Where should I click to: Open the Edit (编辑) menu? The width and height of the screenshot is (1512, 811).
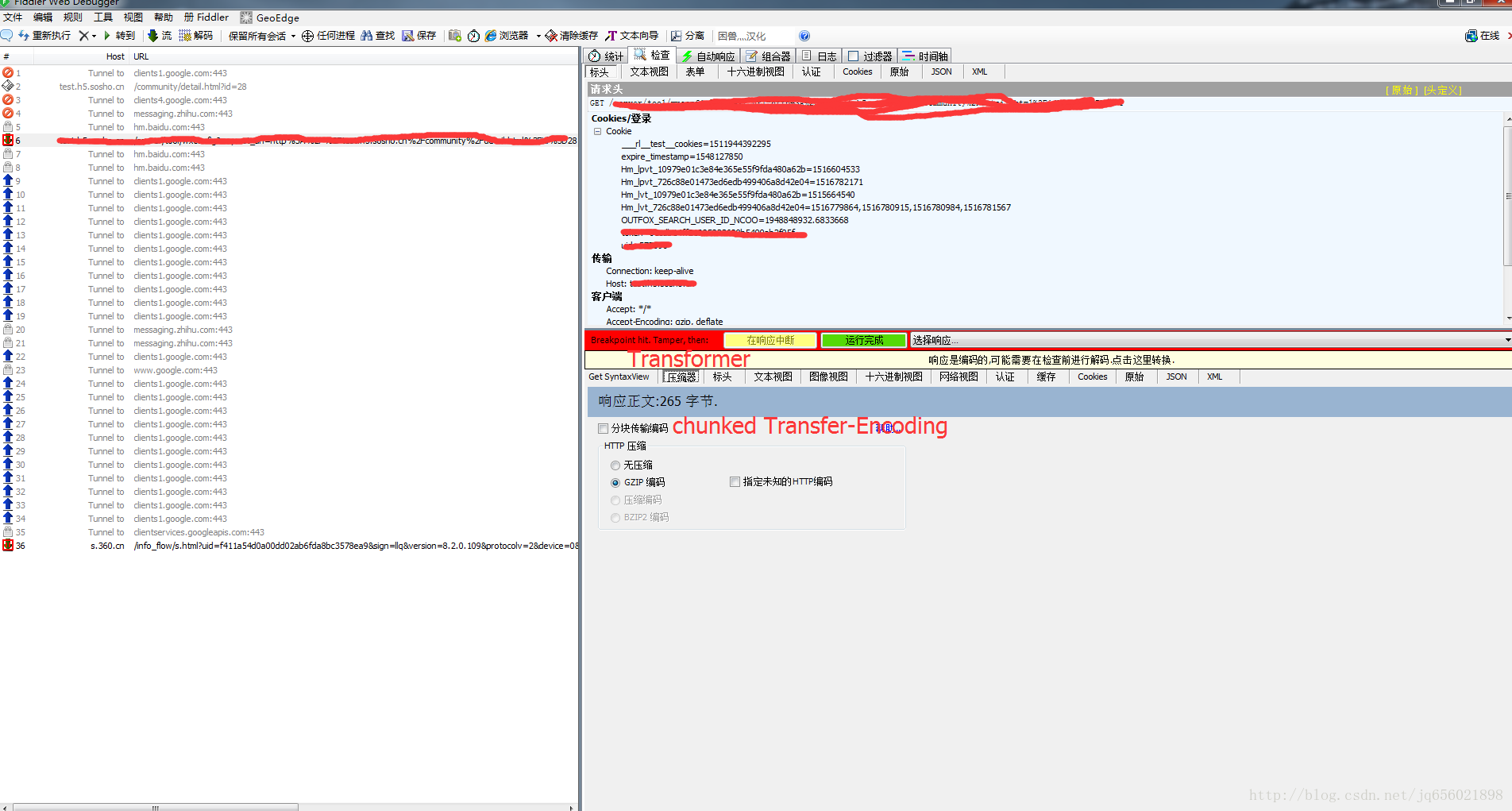pyautogui.click(x=43, y=17)
